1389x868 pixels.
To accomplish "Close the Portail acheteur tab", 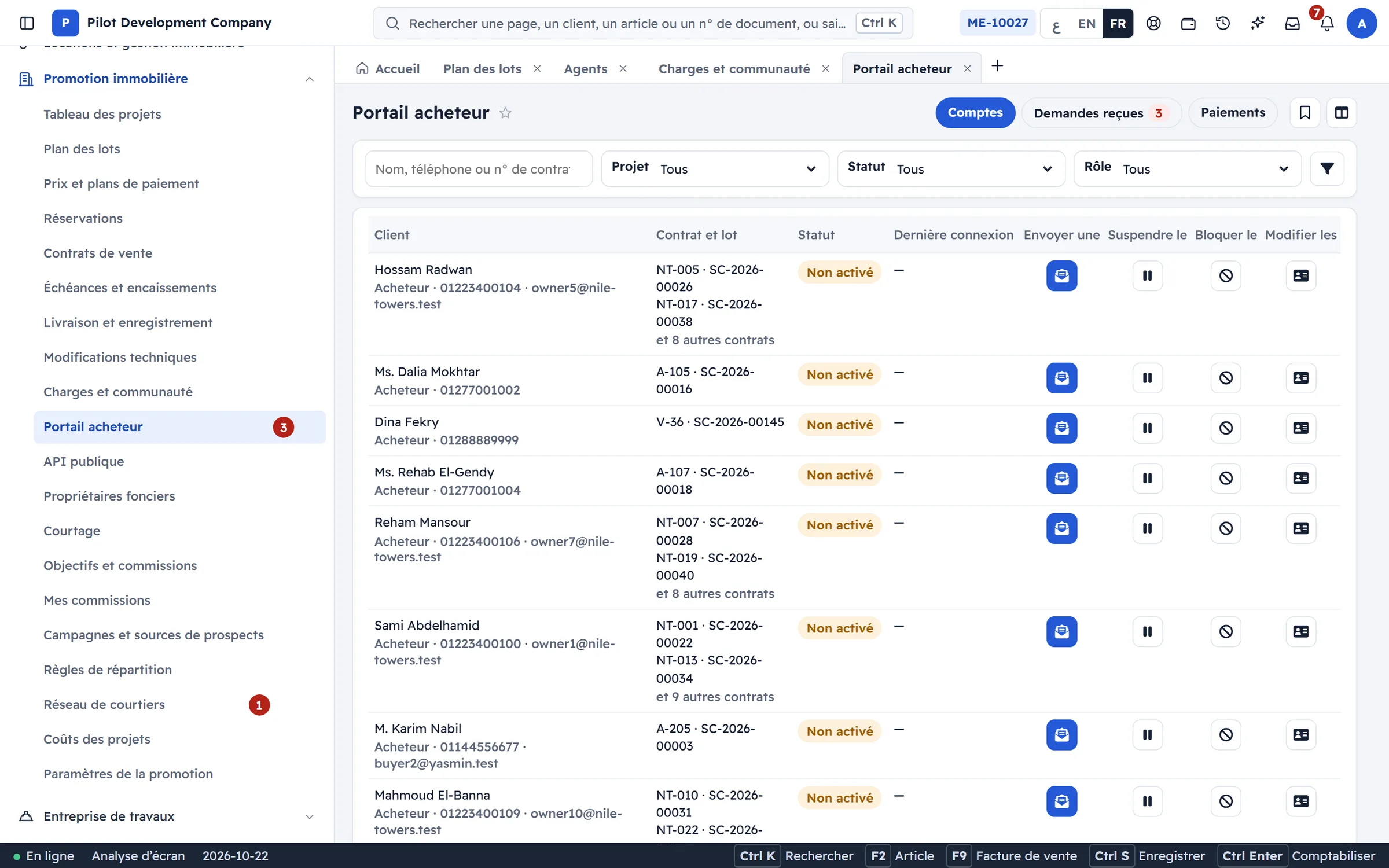I will pos(967,69).
